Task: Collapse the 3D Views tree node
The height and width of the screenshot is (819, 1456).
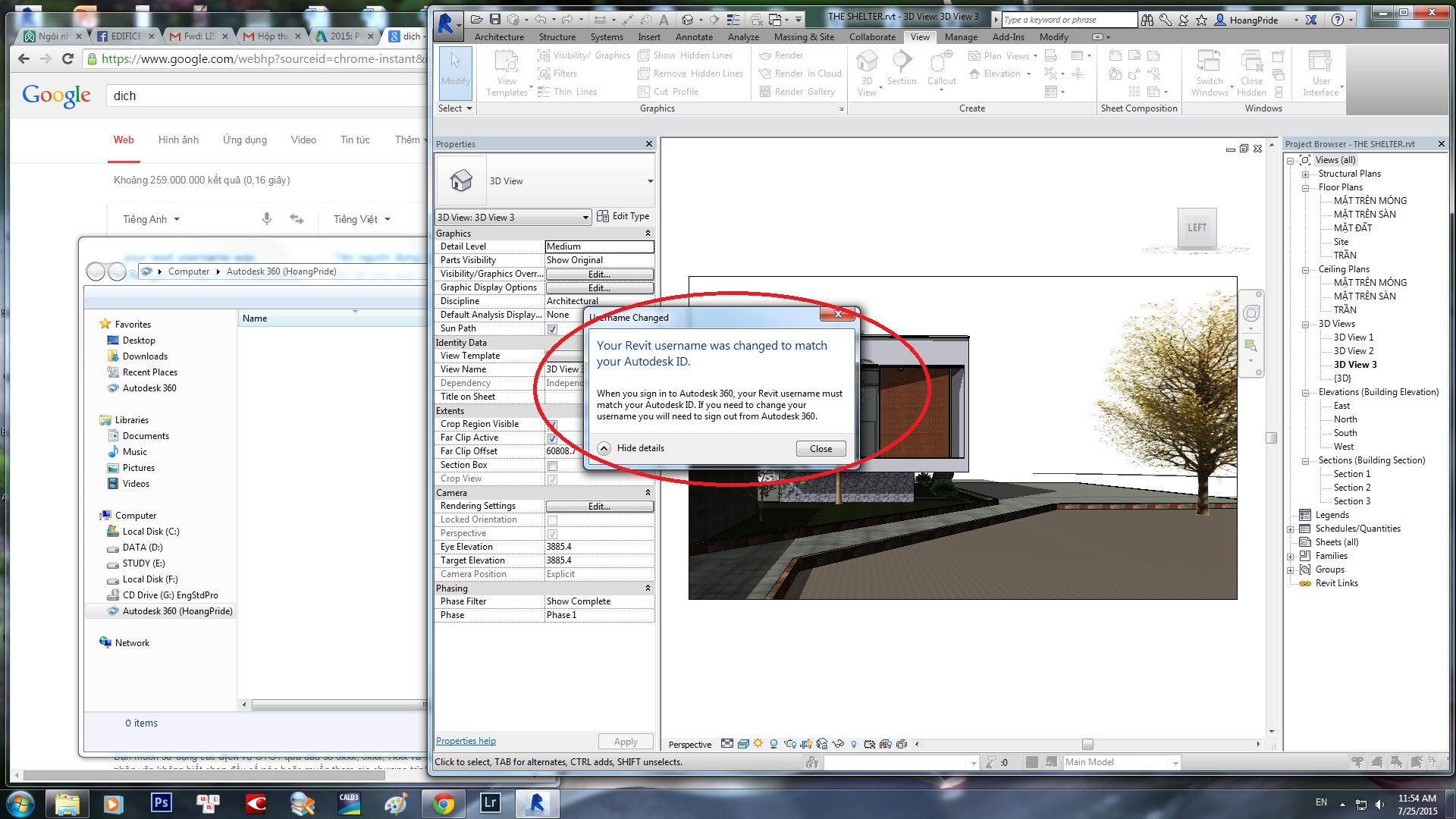Action: click(1305, 325)
